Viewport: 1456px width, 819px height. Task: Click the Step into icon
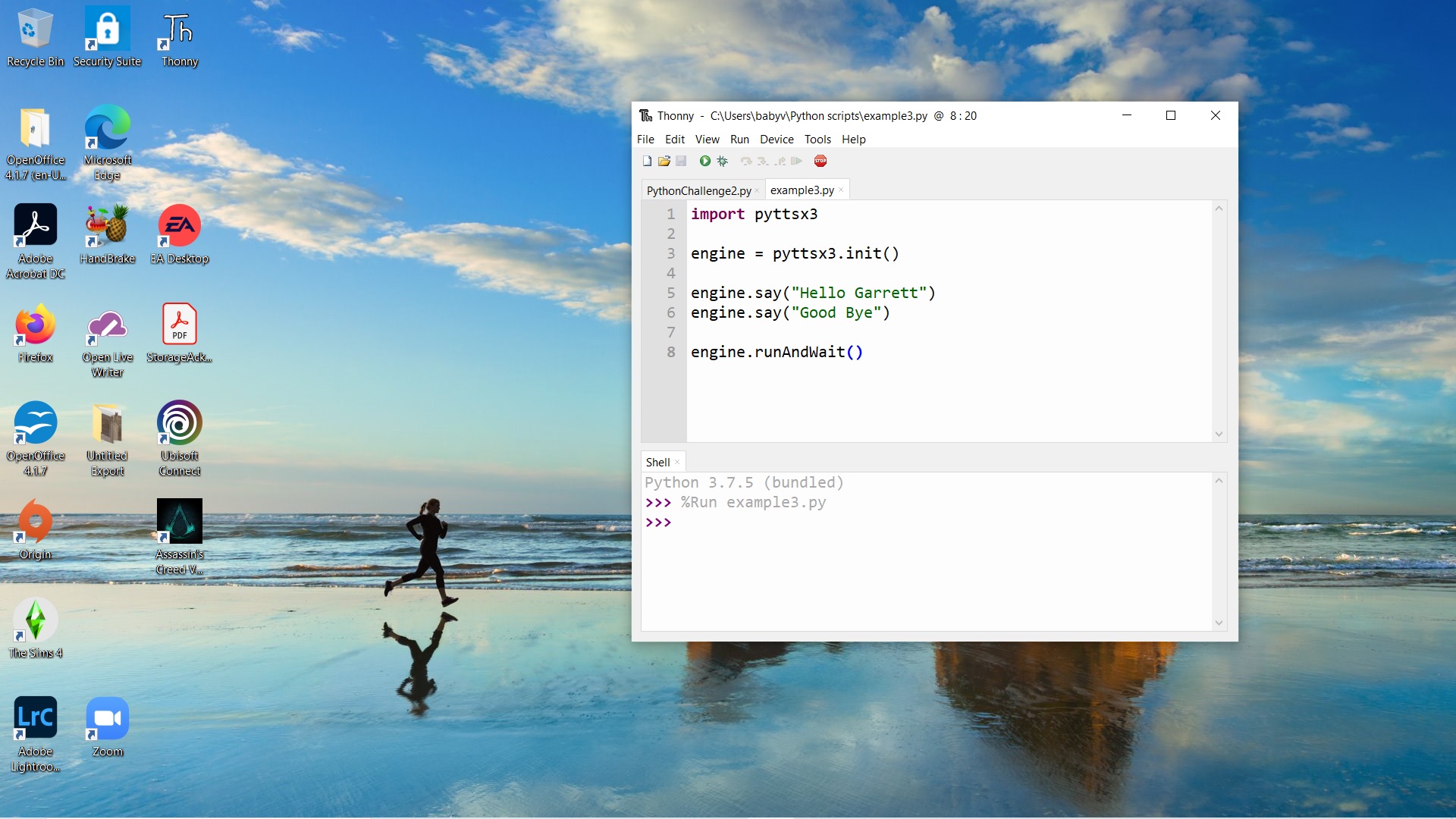click(763, 161)
